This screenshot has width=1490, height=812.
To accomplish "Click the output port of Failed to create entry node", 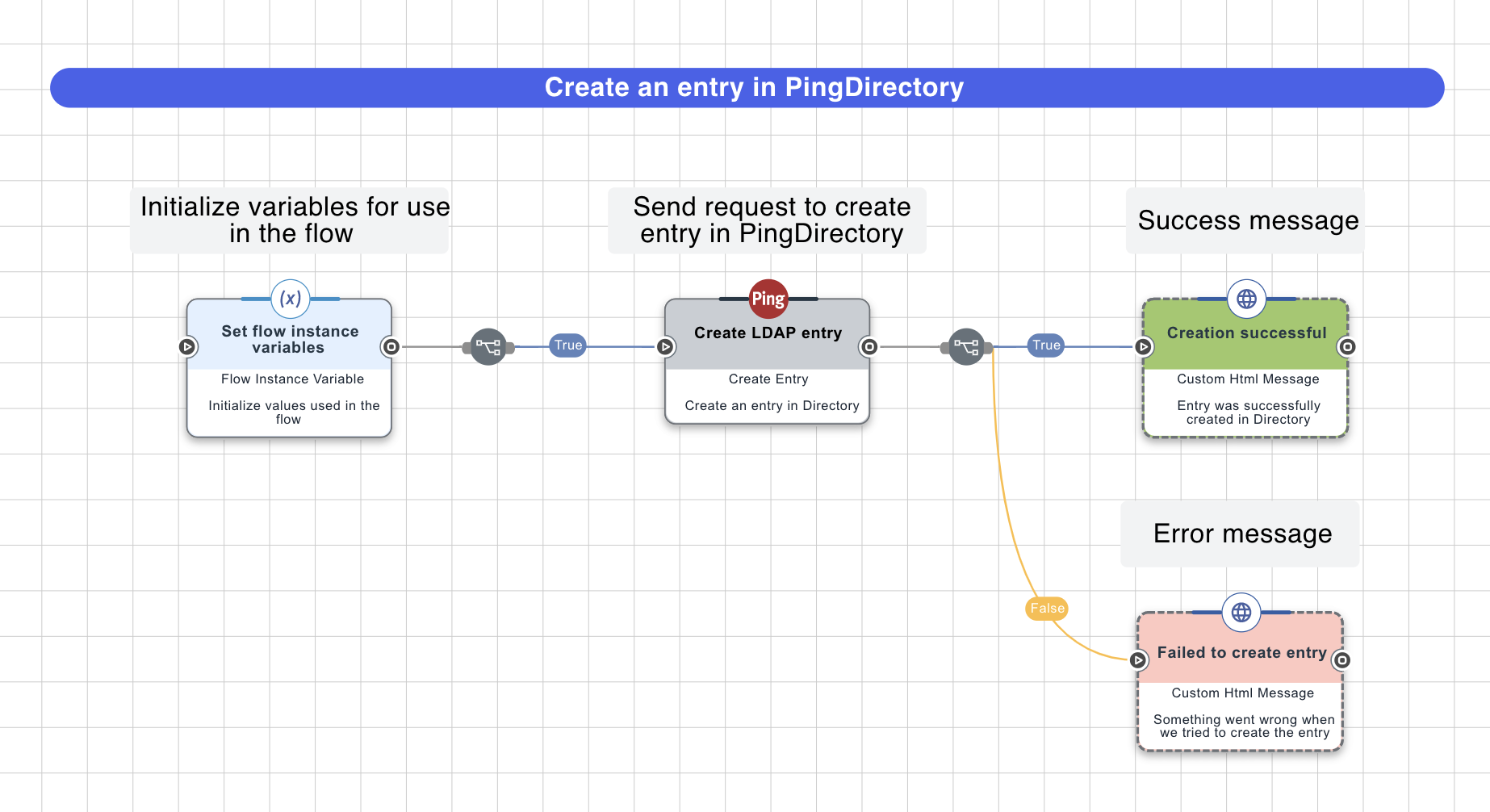I will 1342,660.
